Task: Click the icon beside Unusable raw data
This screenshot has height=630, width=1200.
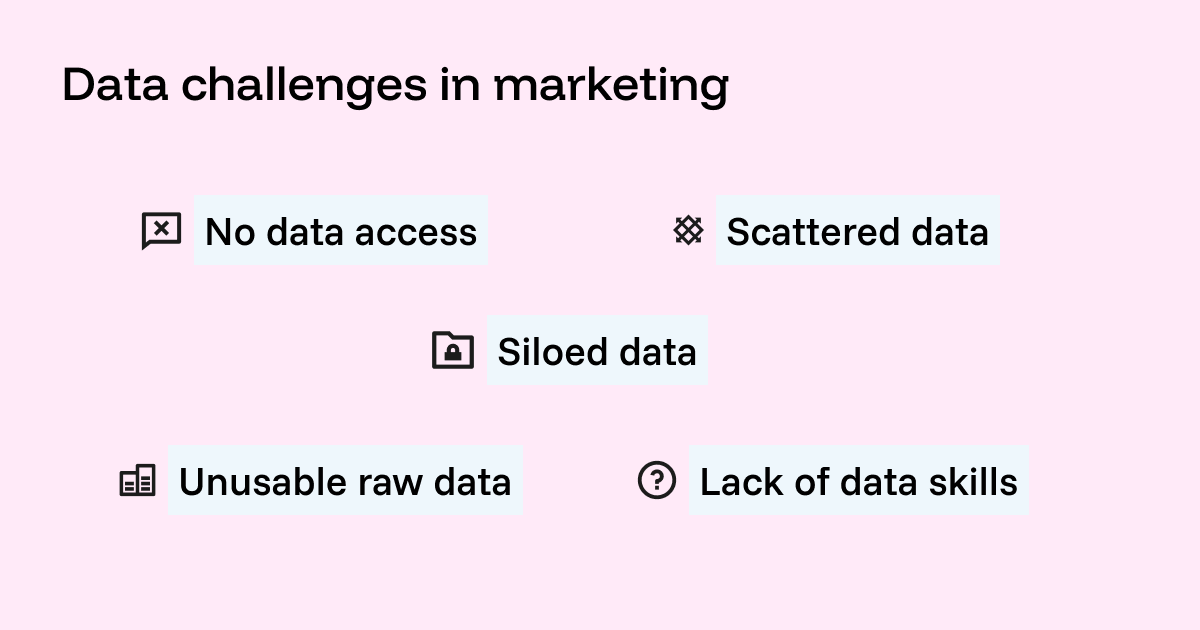Action: [138, 481]
